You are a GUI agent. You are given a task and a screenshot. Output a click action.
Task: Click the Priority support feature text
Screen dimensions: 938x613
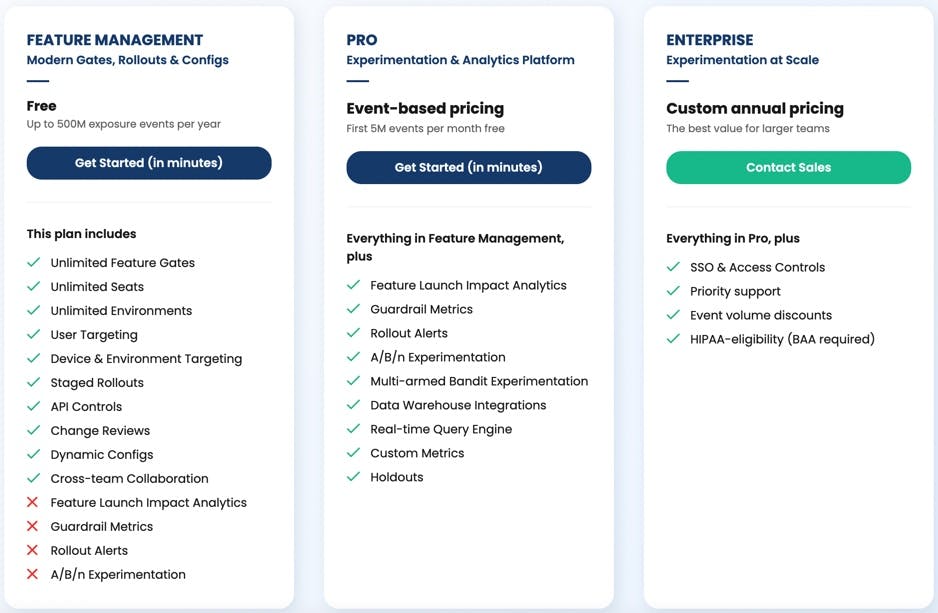coord(735,291)
